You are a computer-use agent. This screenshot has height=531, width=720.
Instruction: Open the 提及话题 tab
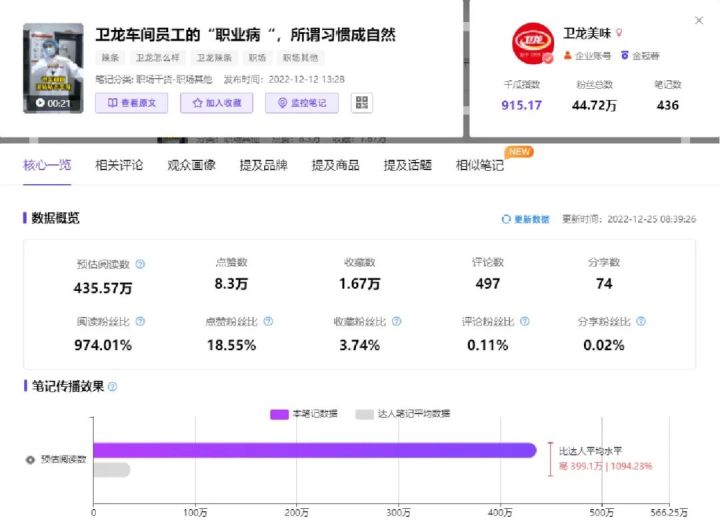tap(407, 165)
